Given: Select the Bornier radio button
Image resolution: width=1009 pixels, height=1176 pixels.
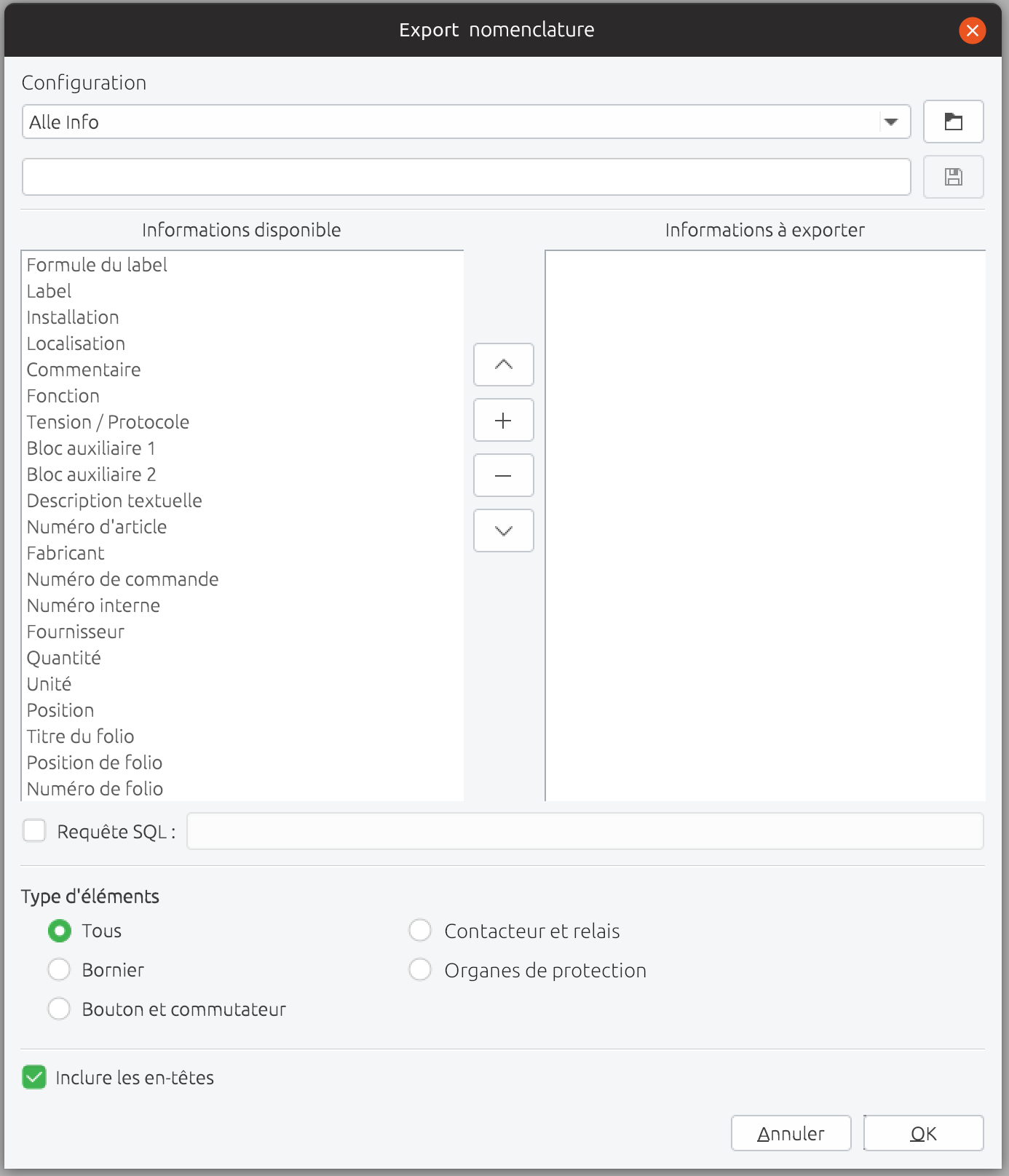Looking at the screenshot, I should 59,970.
